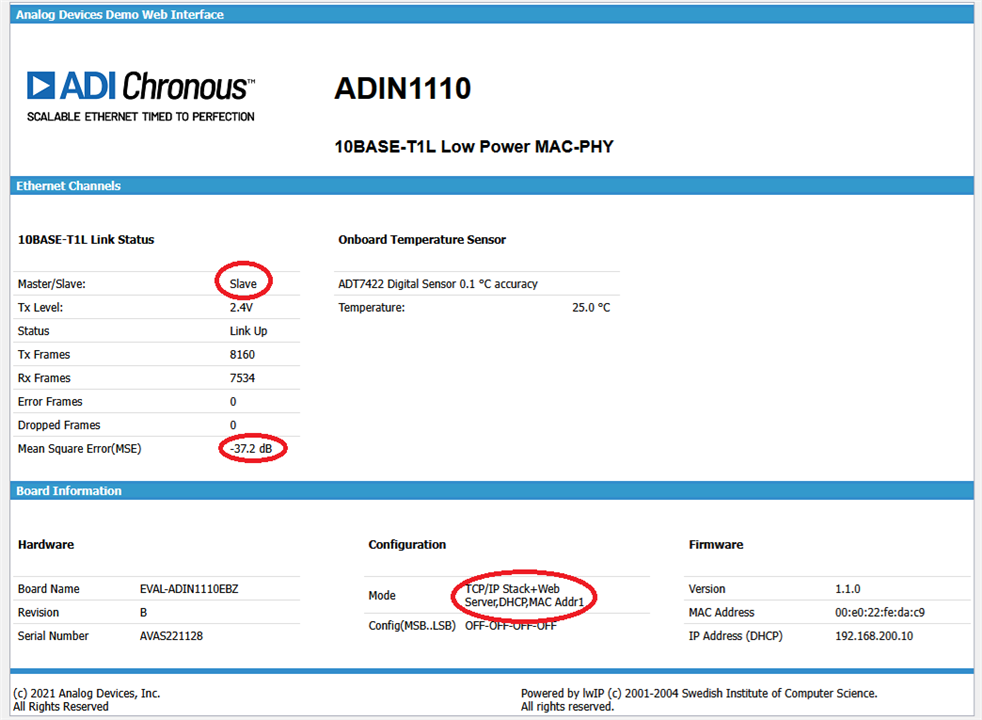Click the '(c) 2021 Analog Devices, Inc.' copyright text
The image size is (982, 720).
[x=86, y=693]
